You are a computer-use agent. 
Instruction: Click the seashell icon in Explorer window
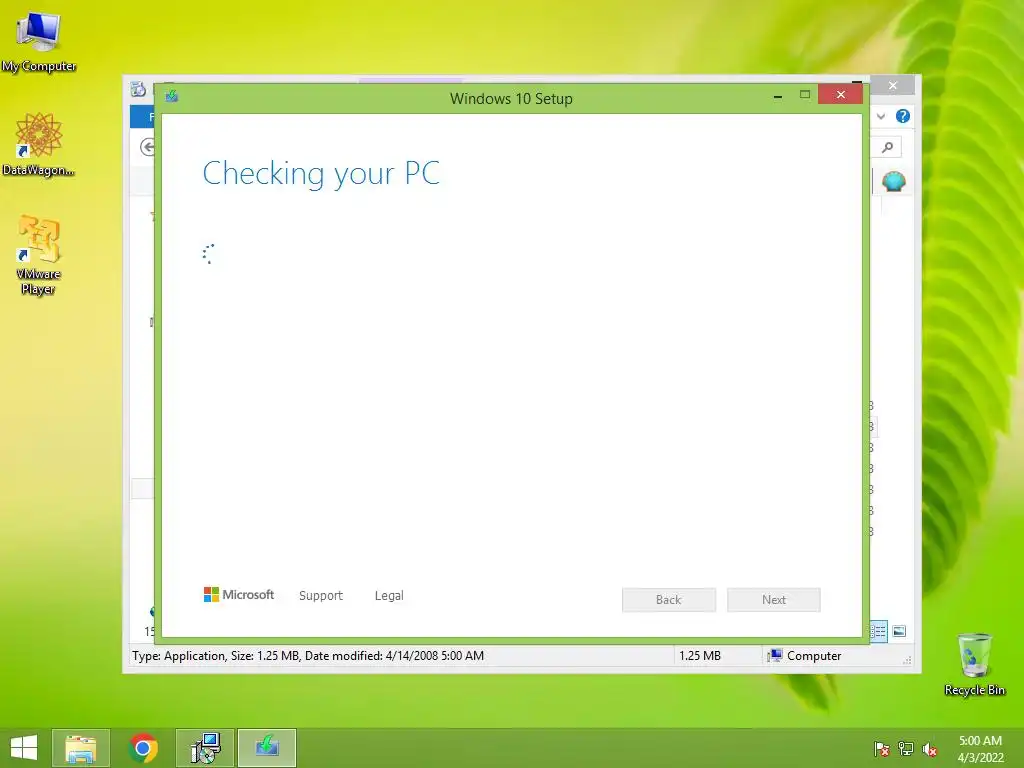click(893, 181)
